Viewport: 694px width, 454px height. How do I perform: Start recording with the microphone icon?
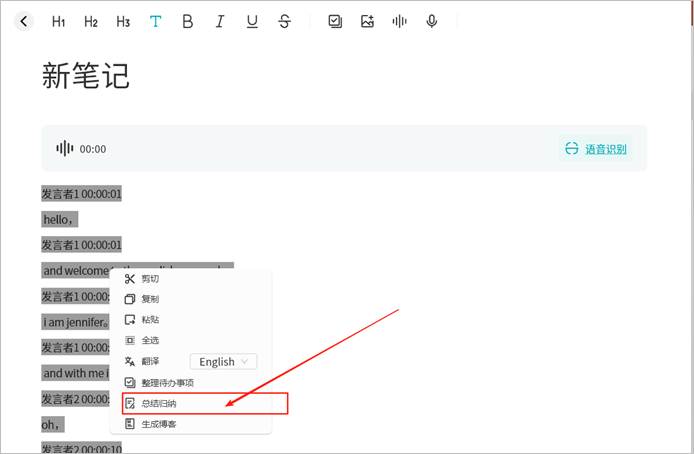pos(431,21)
